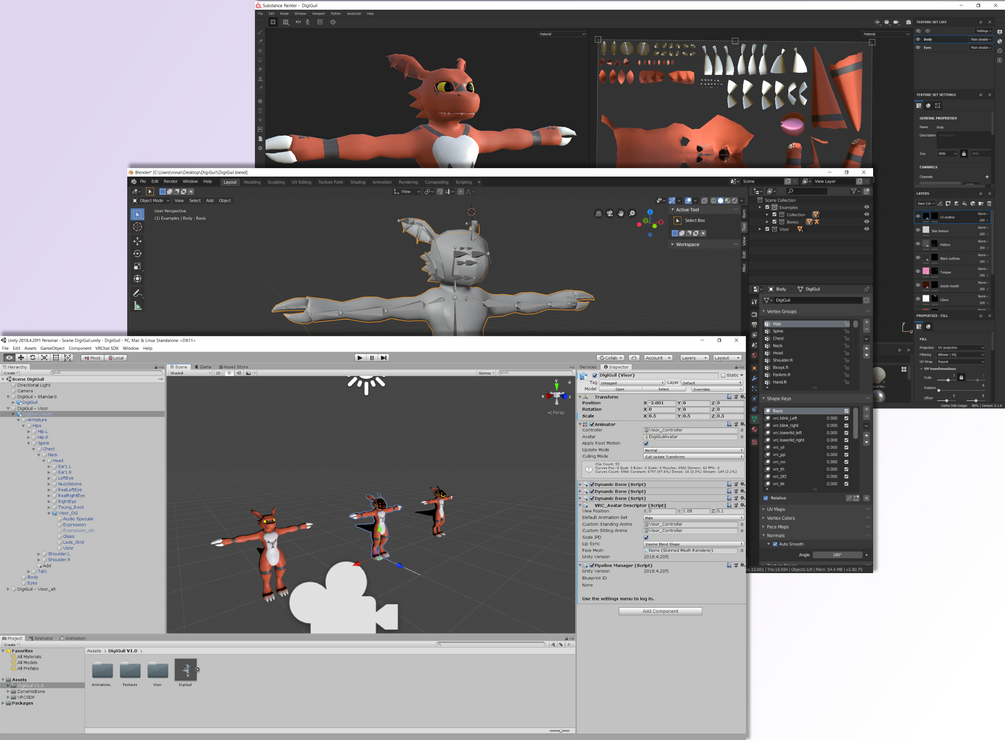The height and width of the screenshot is (740, 1005).
Task: Open the Update Mode dropdown in Animator
Action: (694, 450)
